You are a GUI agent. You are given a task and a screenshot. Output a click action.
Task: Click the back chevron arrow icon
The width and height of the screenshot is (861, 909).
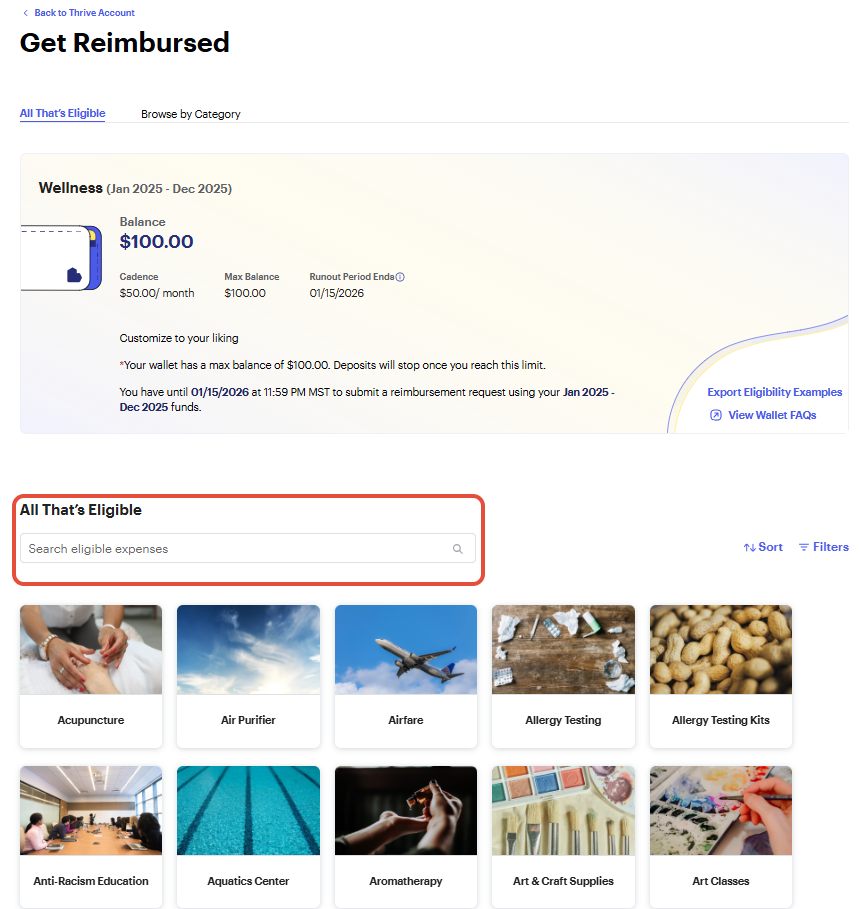[x=25, y=13]
